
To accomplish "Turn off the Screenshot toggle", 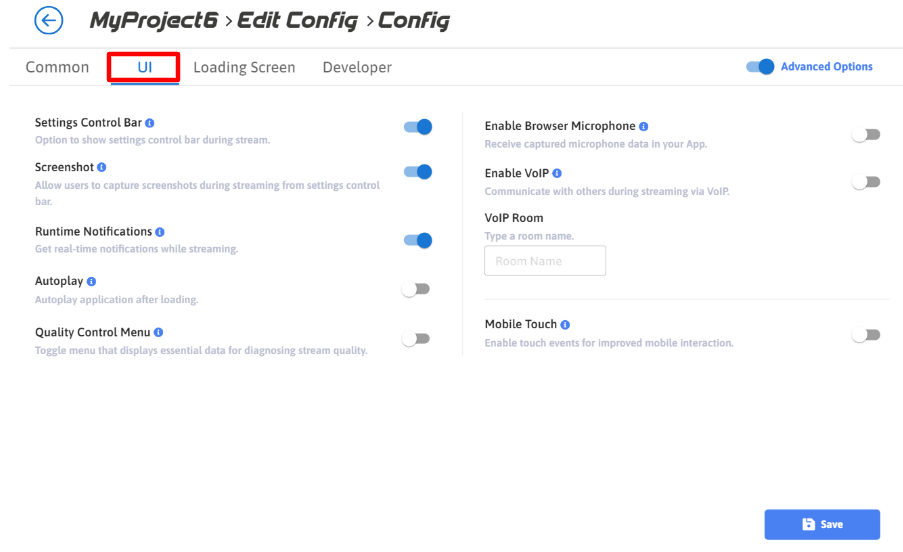I will (417, 172).
